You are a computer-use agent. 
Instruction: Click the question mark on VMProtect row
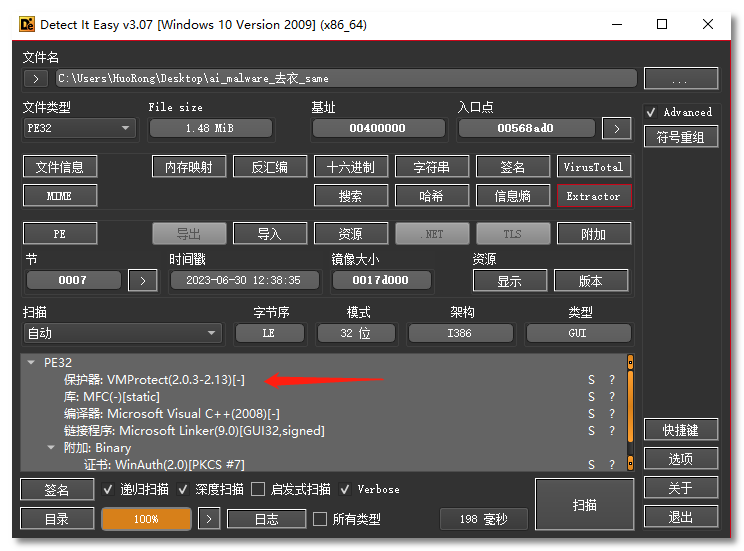tap(612, 380)
